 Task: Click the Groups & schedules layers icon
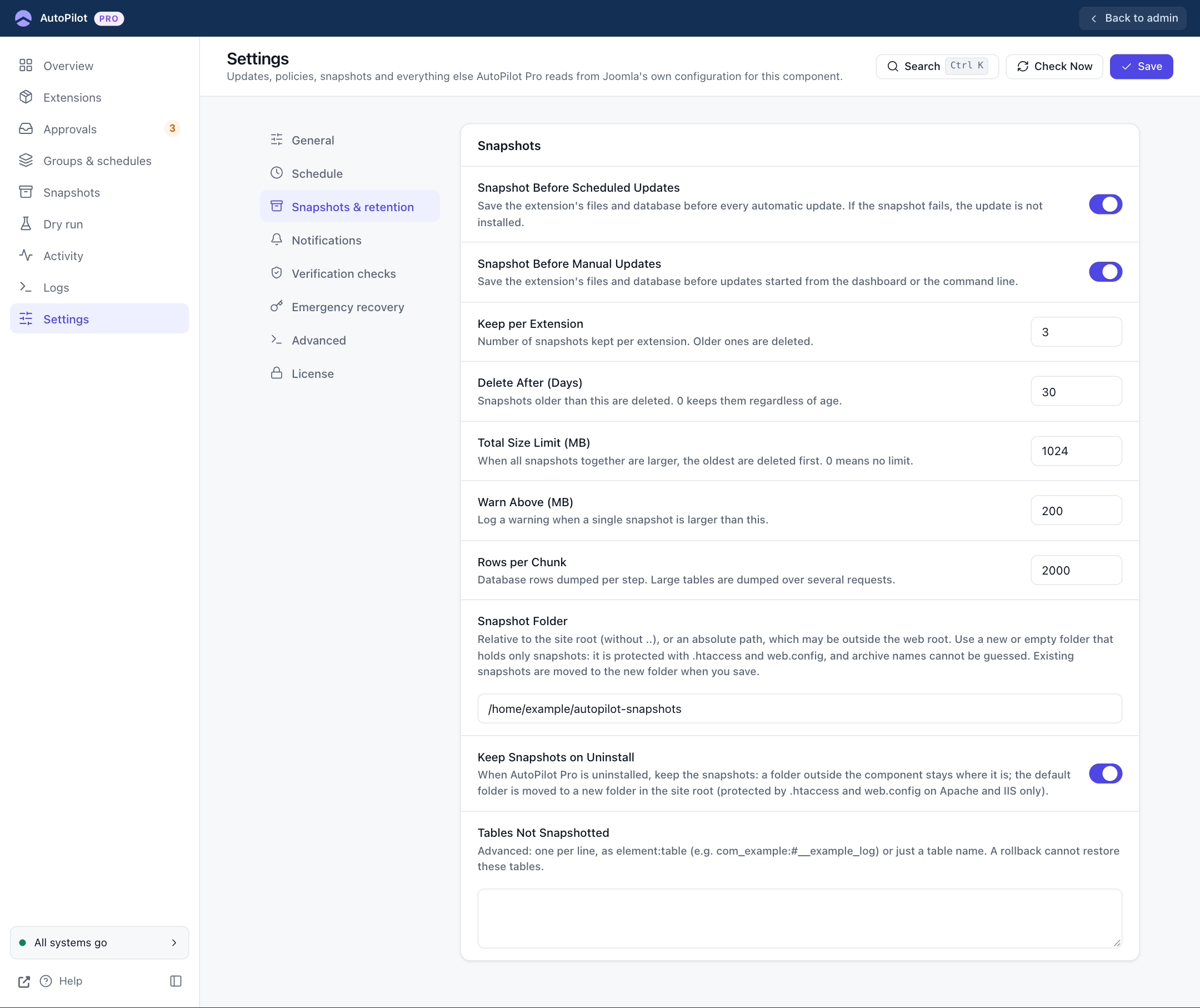26,161
